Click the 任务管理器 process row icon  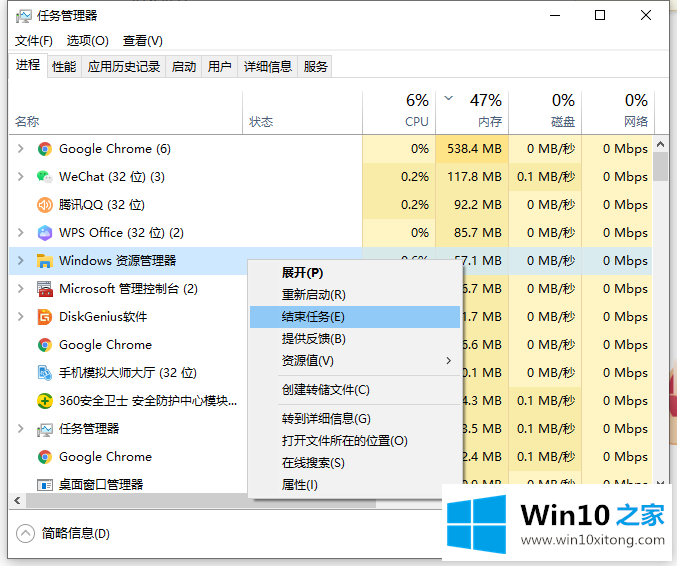click(x=44, y=429)
